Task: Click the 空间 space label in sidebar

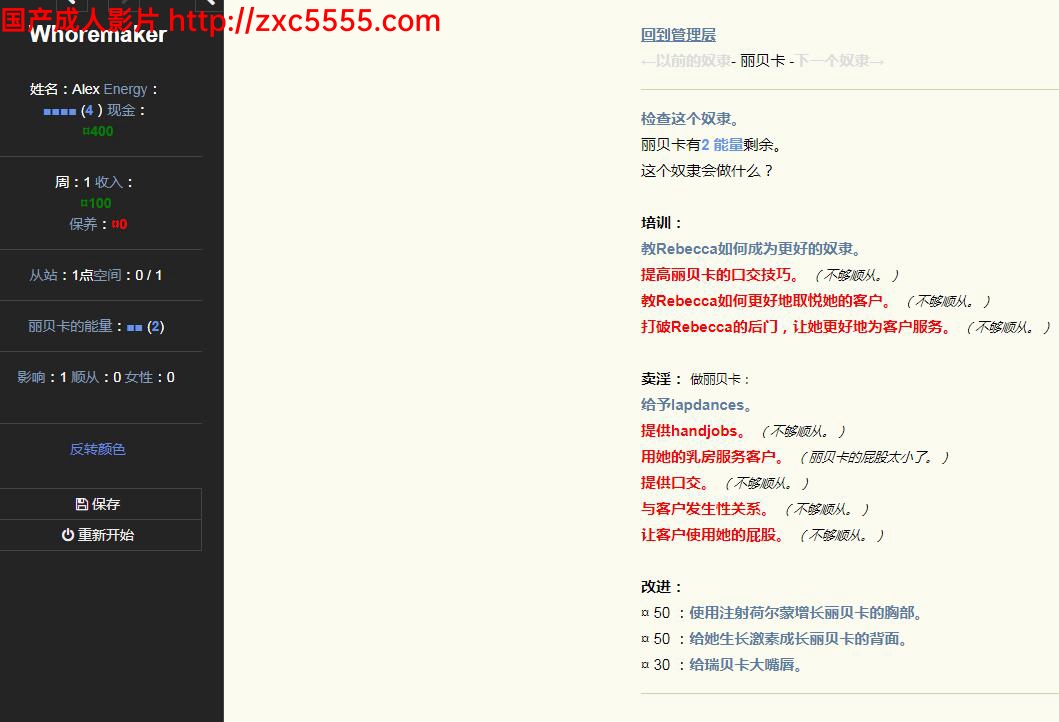Action: point(107,275)
